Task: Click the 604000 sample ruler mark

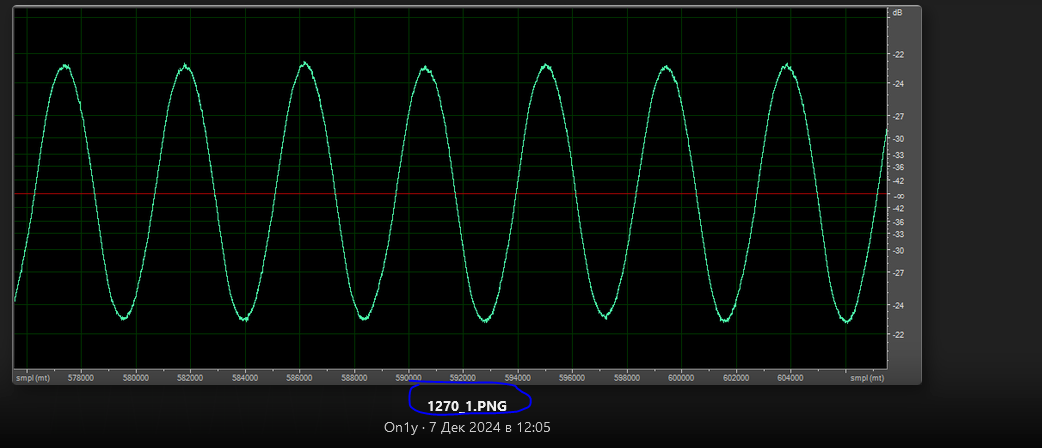Action: click(790, 378)
